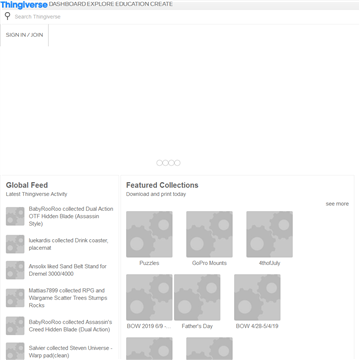Click the Puzzles collection label
This screenshot has width=360, height=360.
click(149, 263)
